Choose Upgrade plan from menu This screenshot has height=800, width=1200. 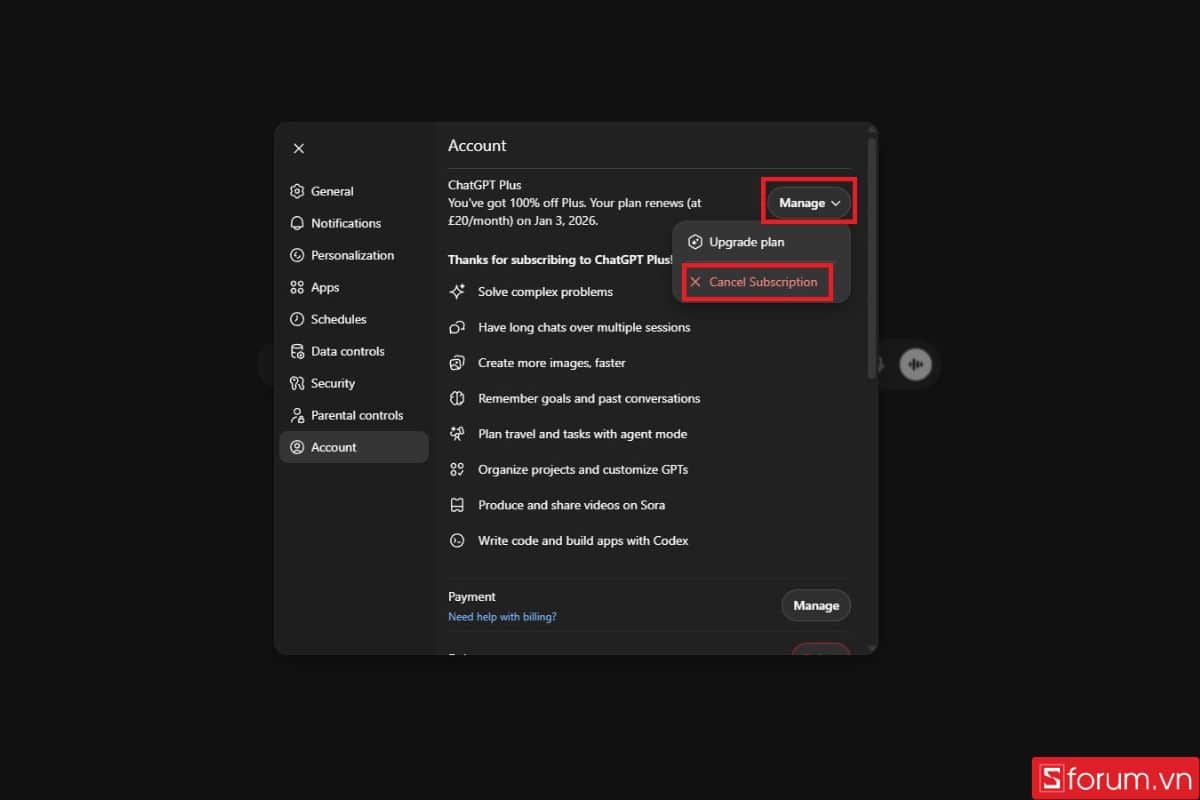point(761,242)
